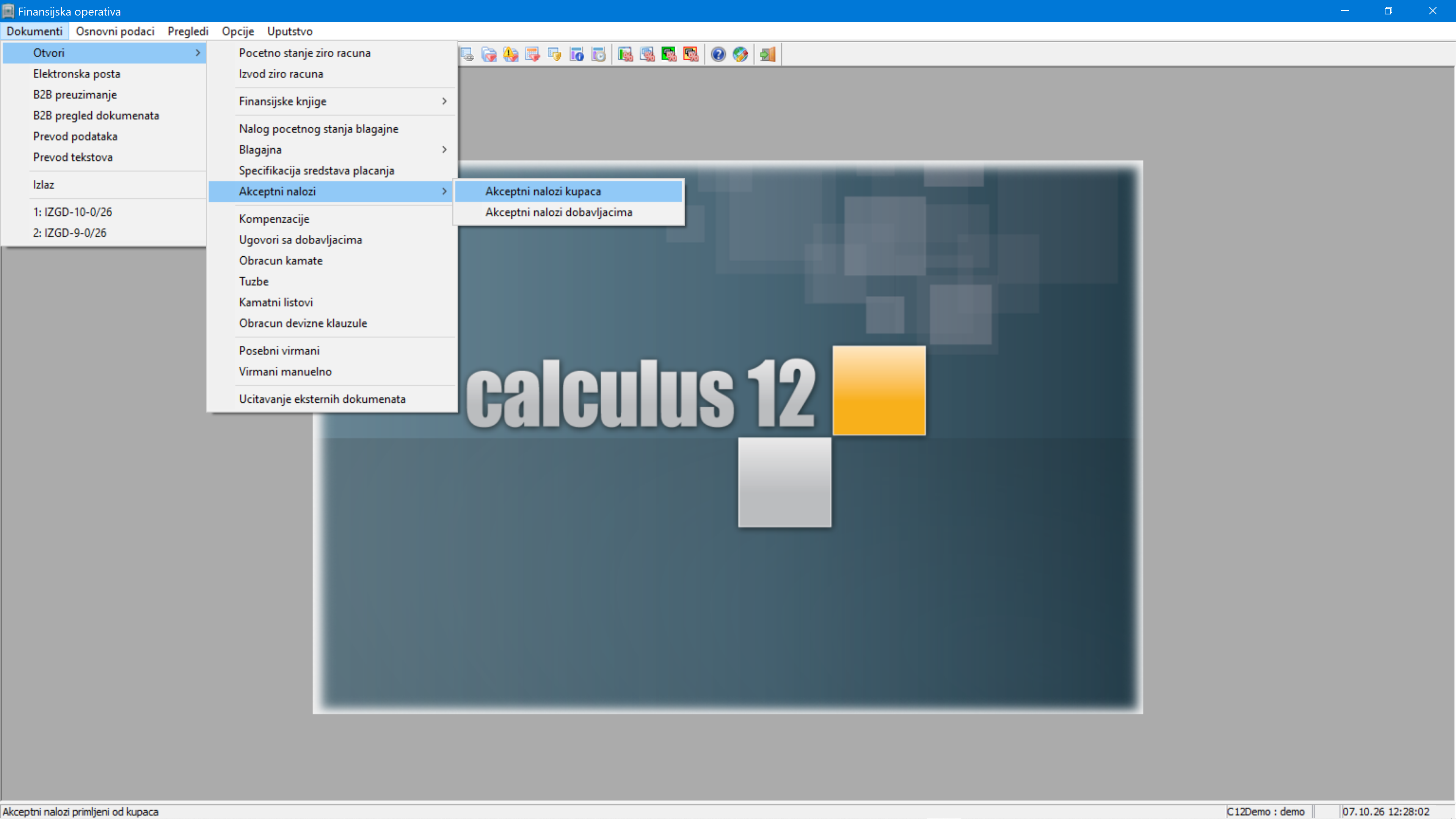The width and height of the screenshot is (1456, 819).
Task: Select Obracun kamate
Action: pos(332,260)
